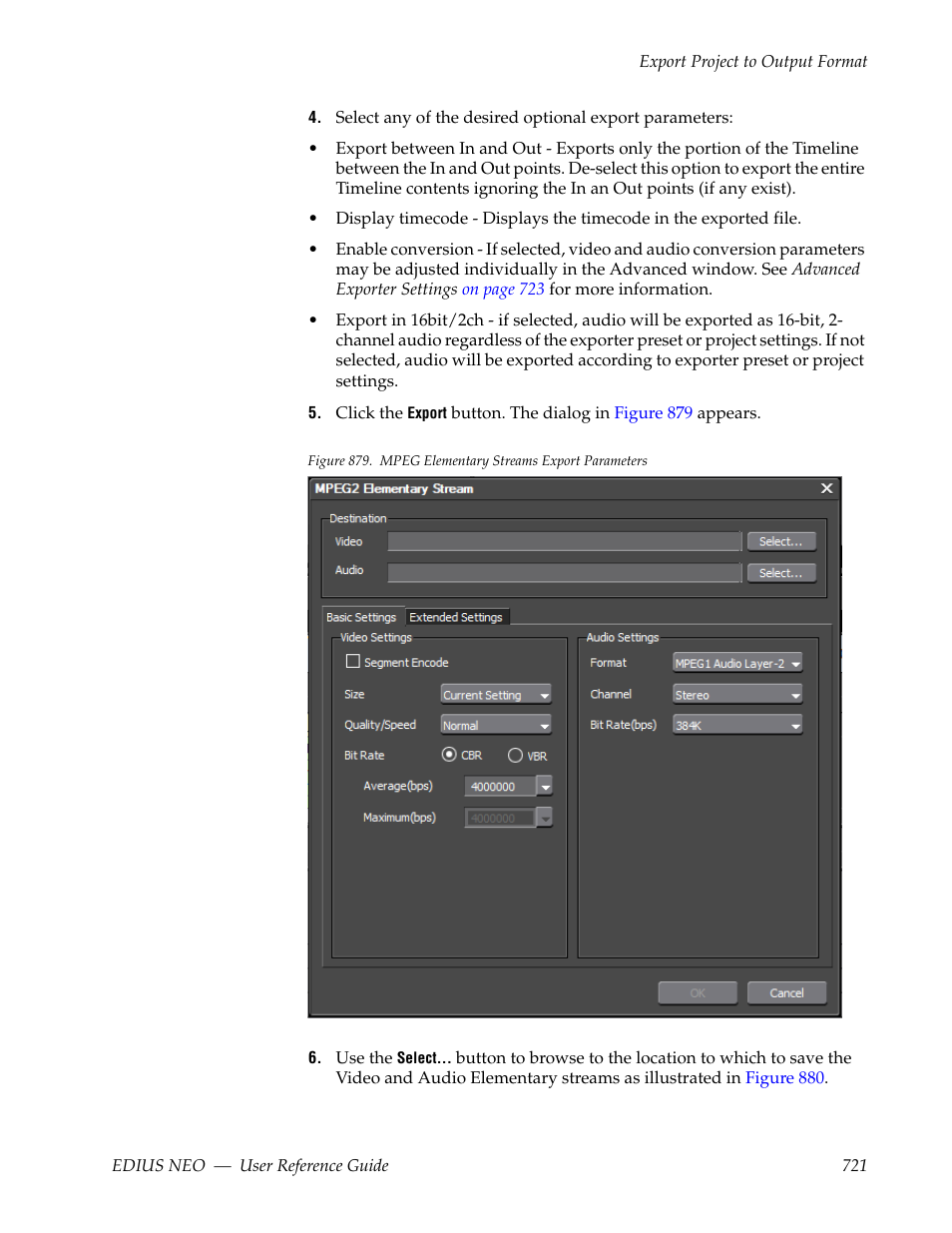Click the Audio destination path field

click(564, 573)
